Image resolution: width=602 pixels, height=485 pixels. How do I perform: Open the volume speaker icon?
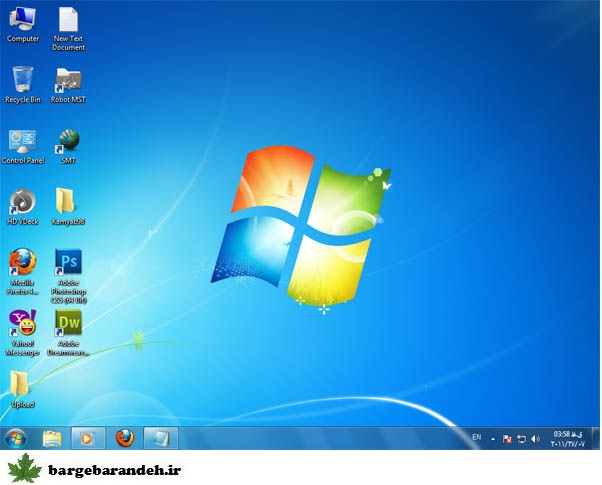tap(535, 439)
